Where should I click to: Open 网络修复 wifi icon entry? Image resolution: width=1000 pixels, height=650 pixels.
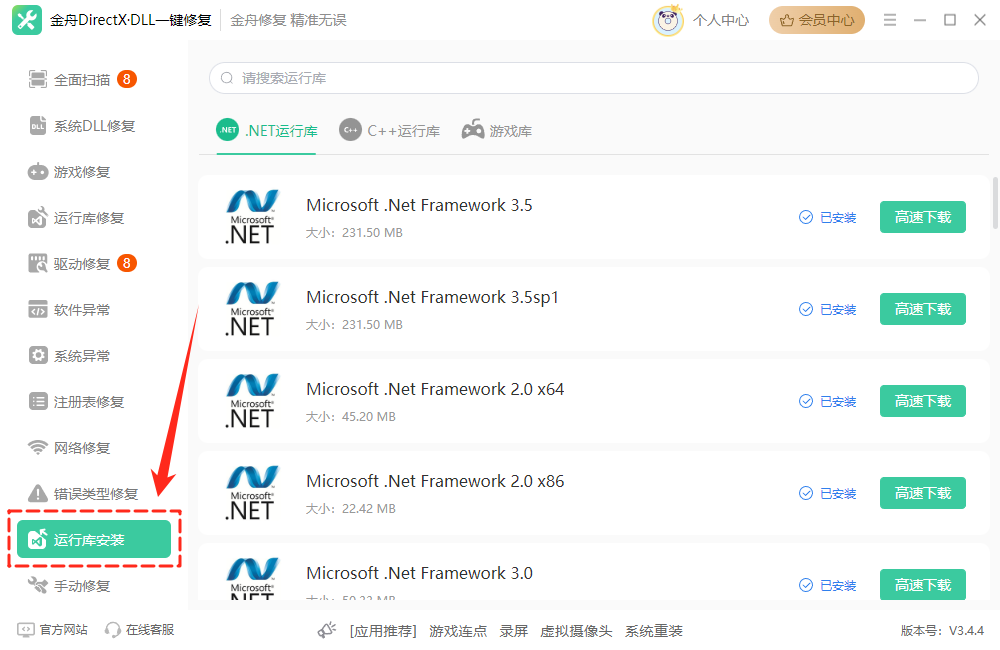(38, 448)
